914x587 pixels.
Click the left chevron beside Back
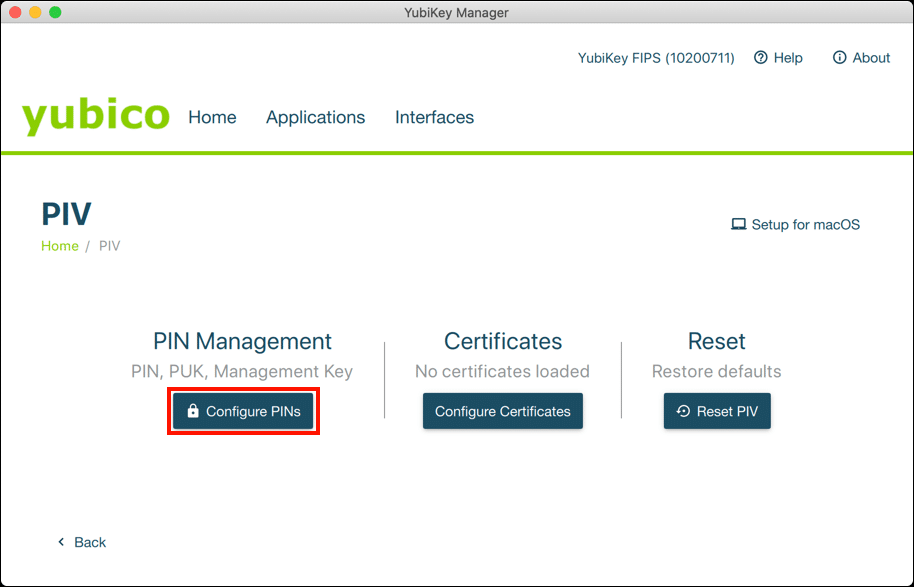click(x=61, y=542)
